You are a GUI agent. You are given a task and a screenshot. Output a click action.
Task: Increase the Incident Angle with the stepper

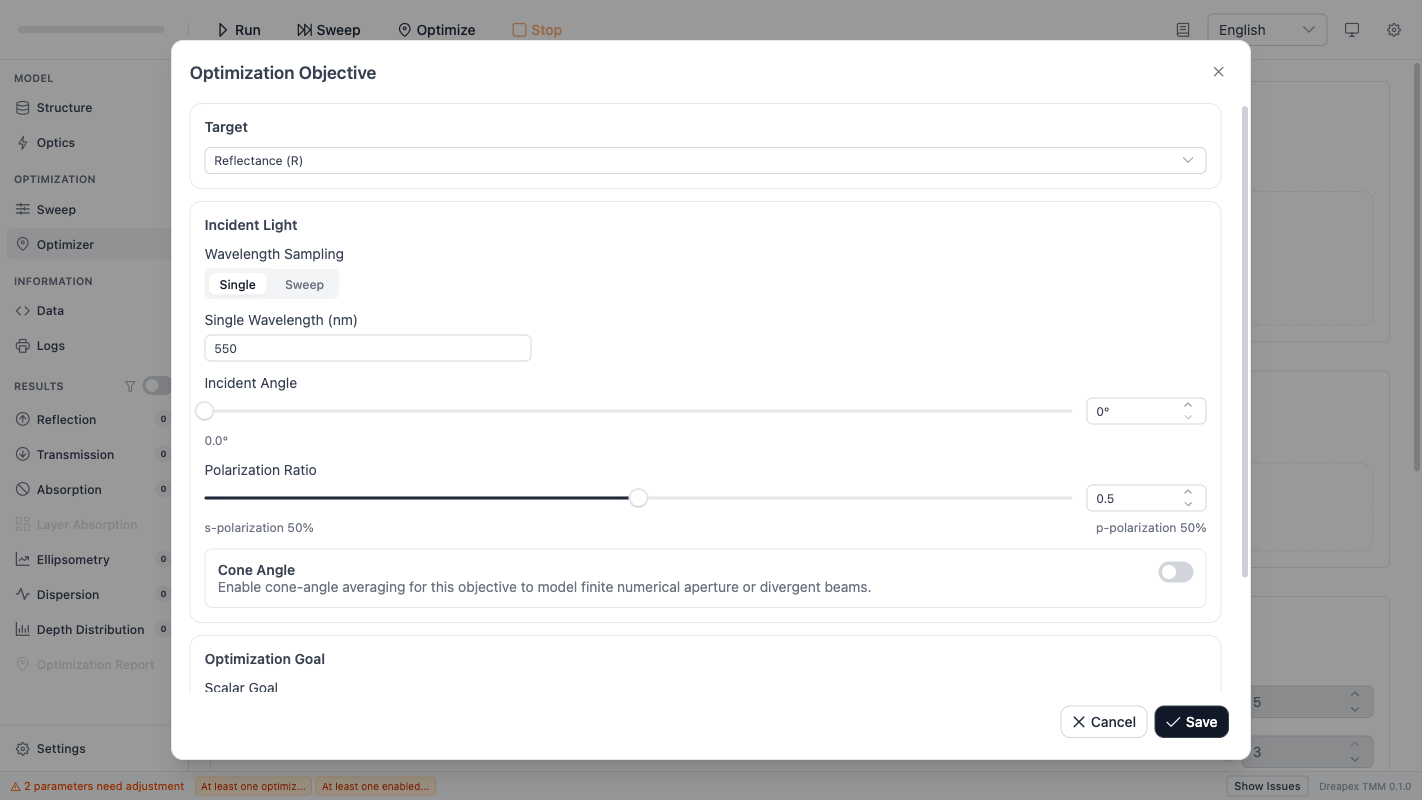click(1188, 405)
